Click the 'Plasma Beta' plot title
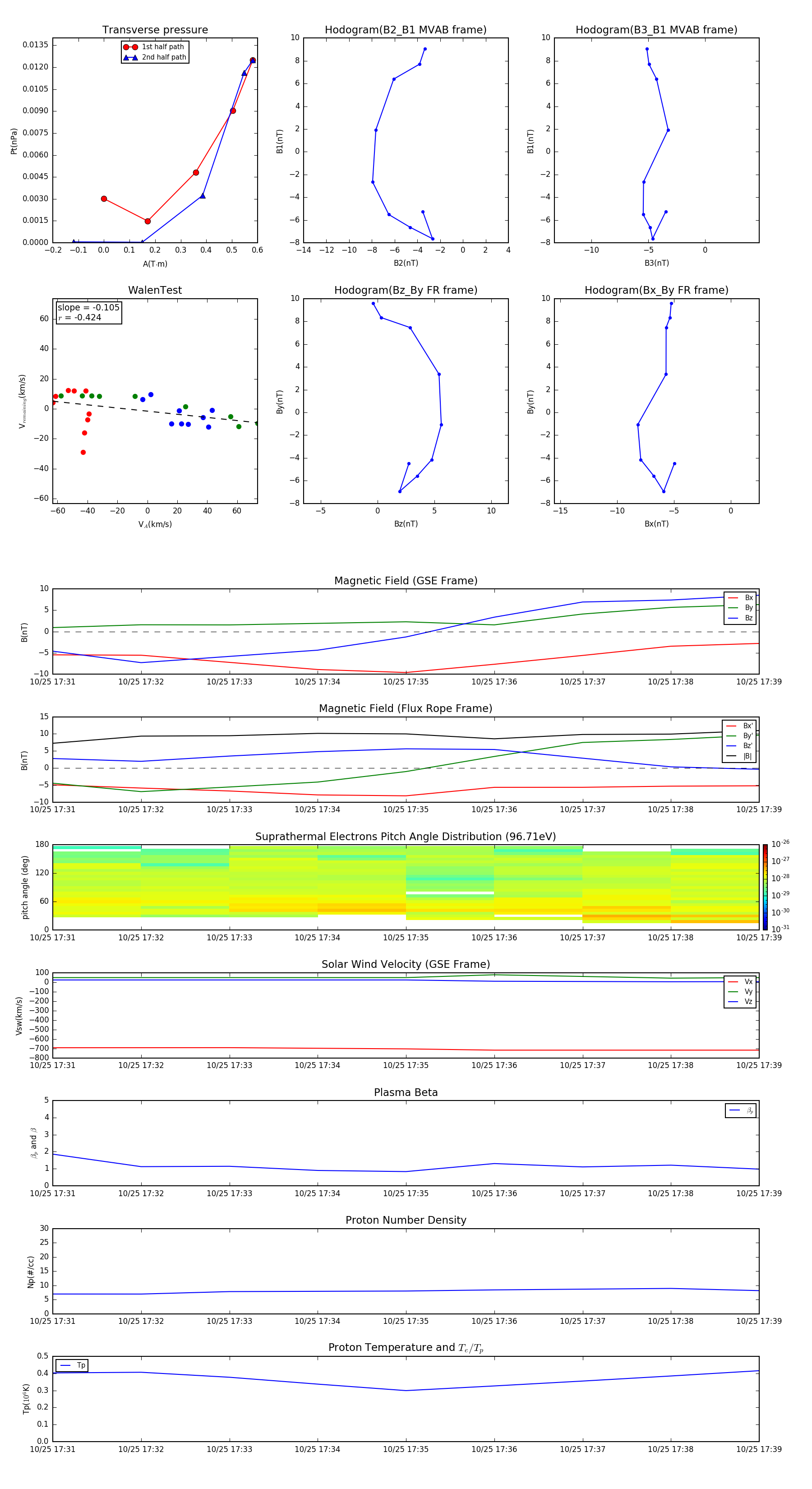The image size is (812, 1489). (x=406, y=1093)
